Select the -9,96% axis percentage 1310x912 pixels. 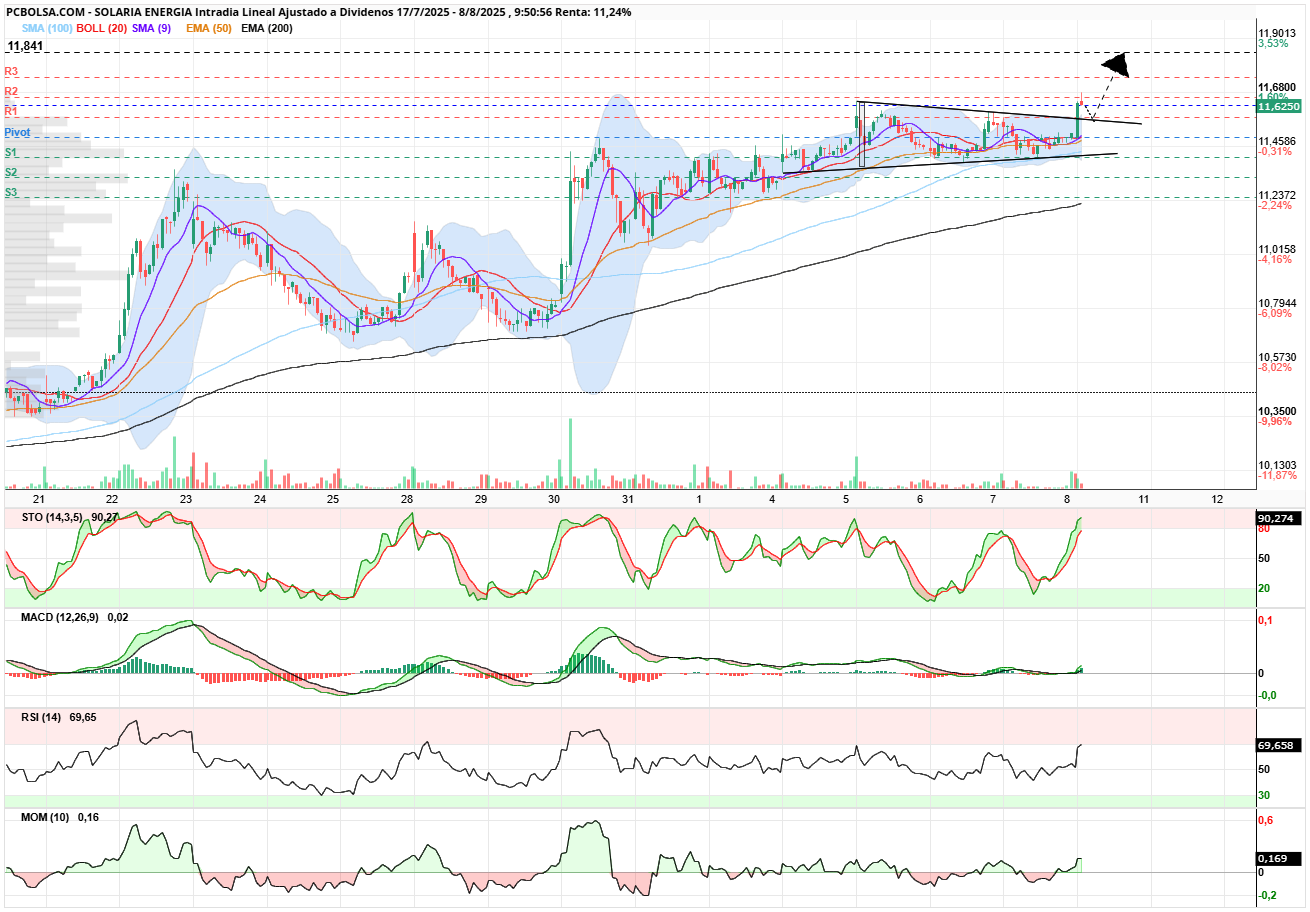click(x=1273, y=421)
